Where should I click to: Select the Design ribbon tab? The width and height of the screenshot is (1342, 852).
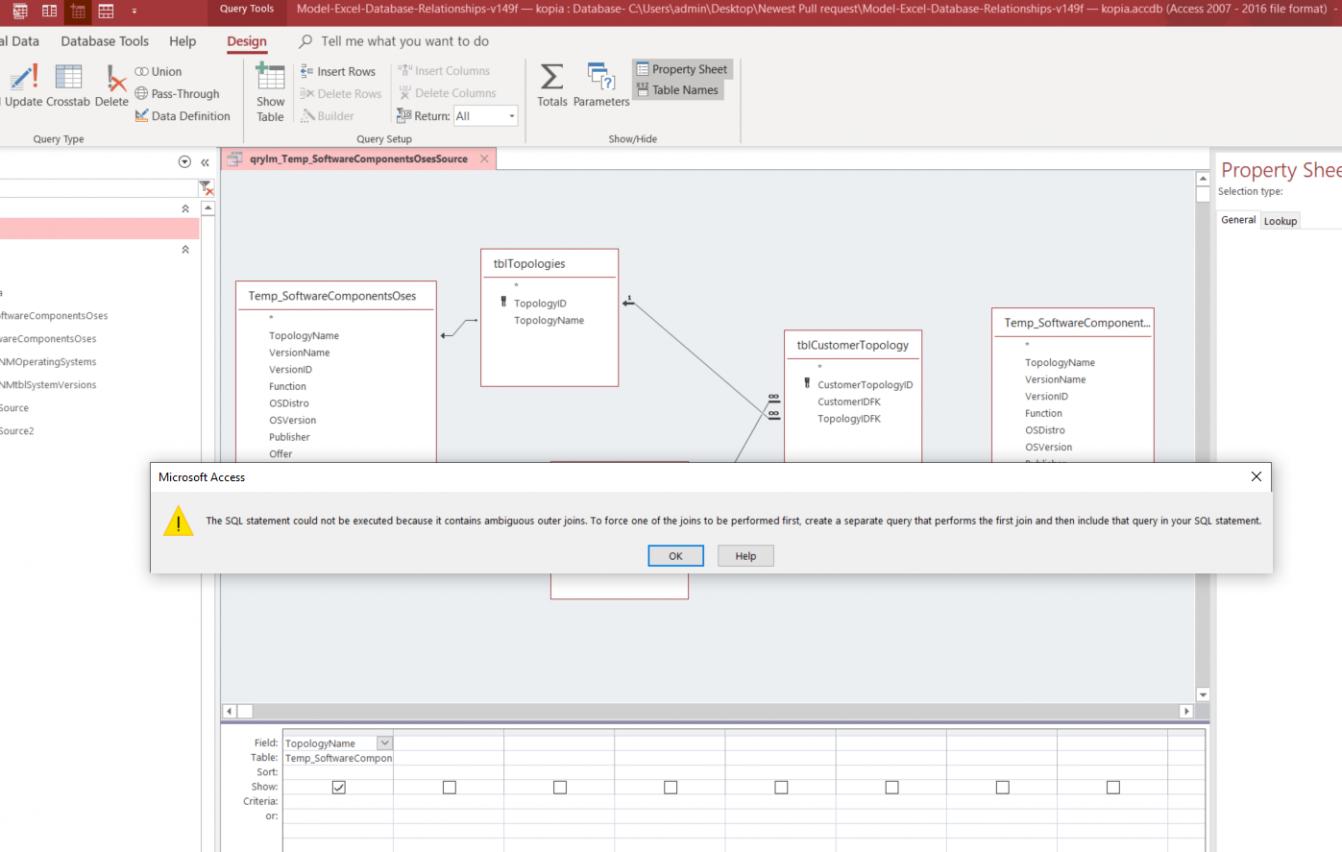pyautogui.click(x=247, y=42)
